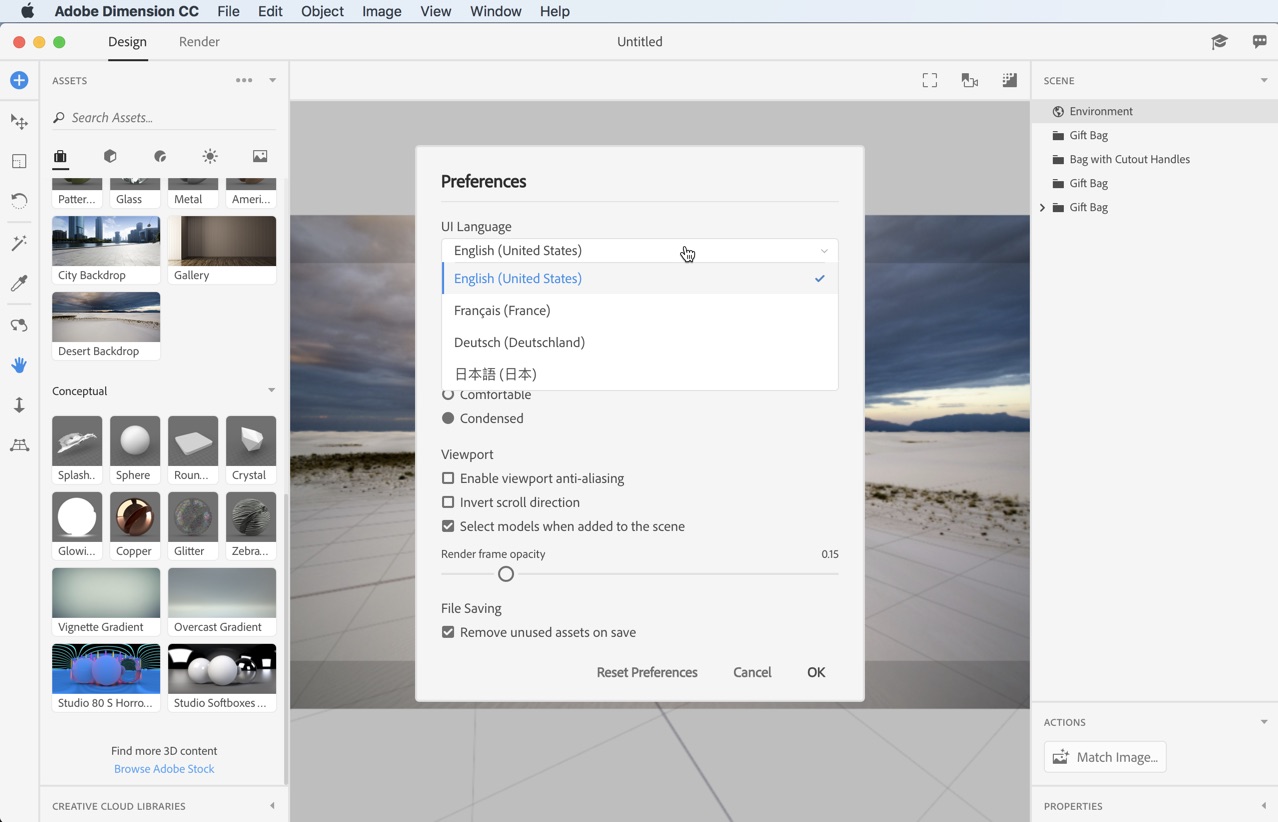This screenshot has width=1278, height=822.
Task: Expand the last Gift Bag scene item
Action: click(x=1042, y=207)
